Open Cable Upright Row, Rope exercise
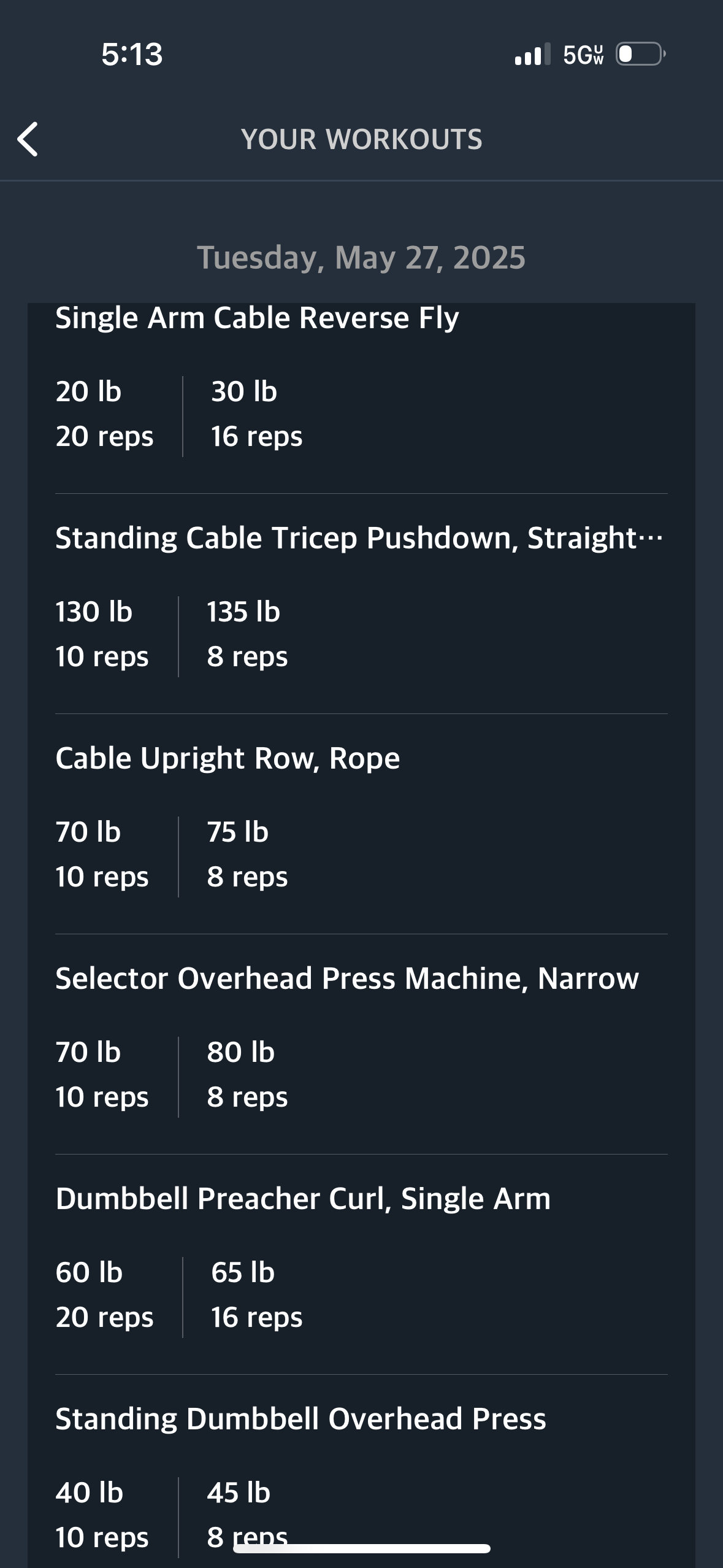Image resolution: width=723 pixels, height=1568 pixels. pos(228,758)
